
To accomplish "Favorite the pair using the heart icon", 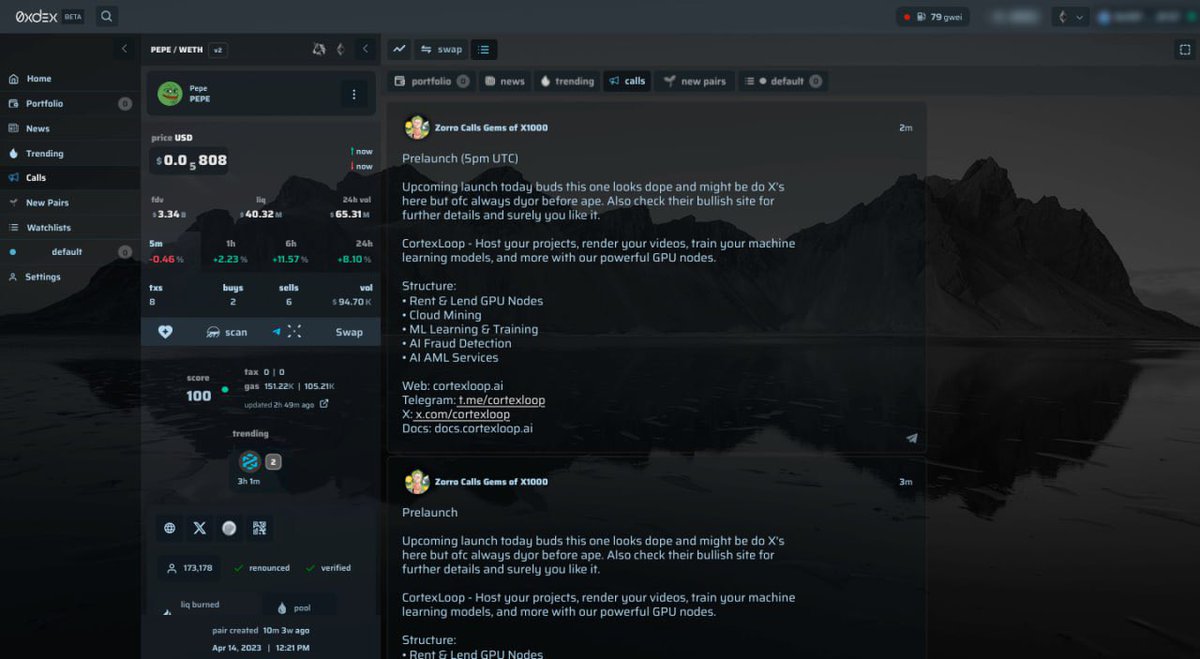I will (x=165, y=331).
